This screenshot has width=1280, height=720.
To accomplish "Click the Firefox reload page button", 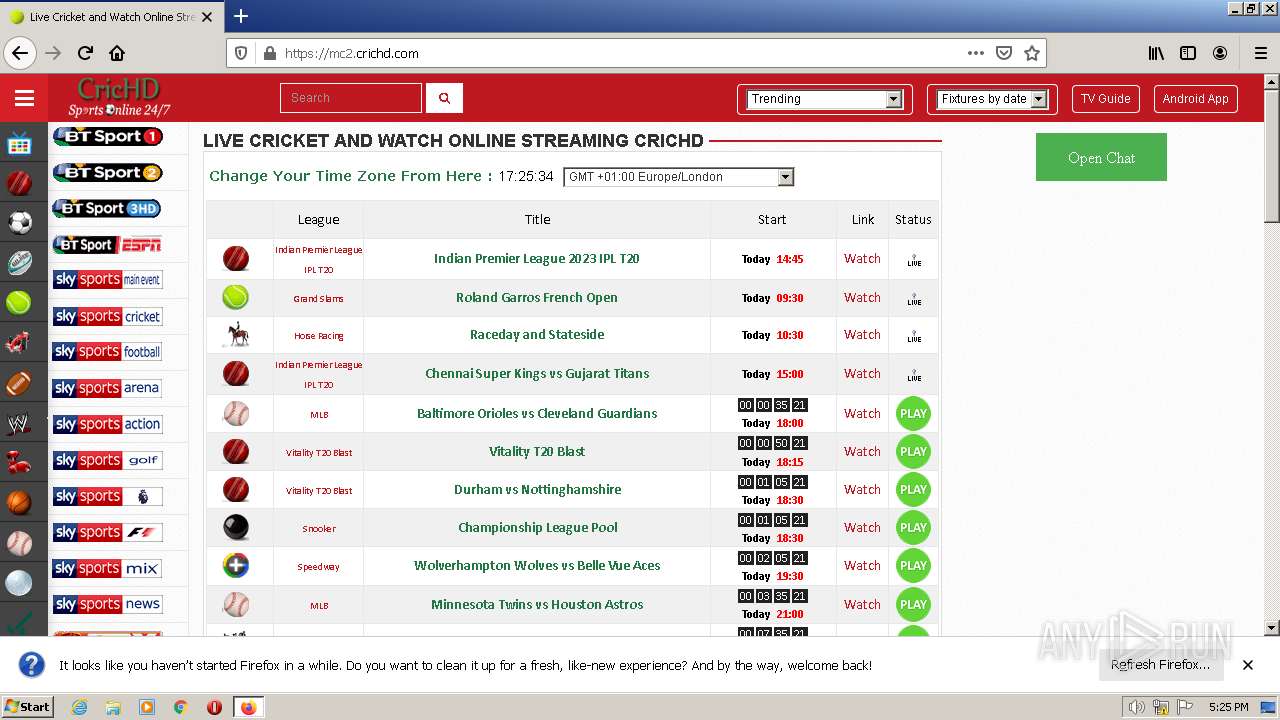I will (x=85, y=53).
